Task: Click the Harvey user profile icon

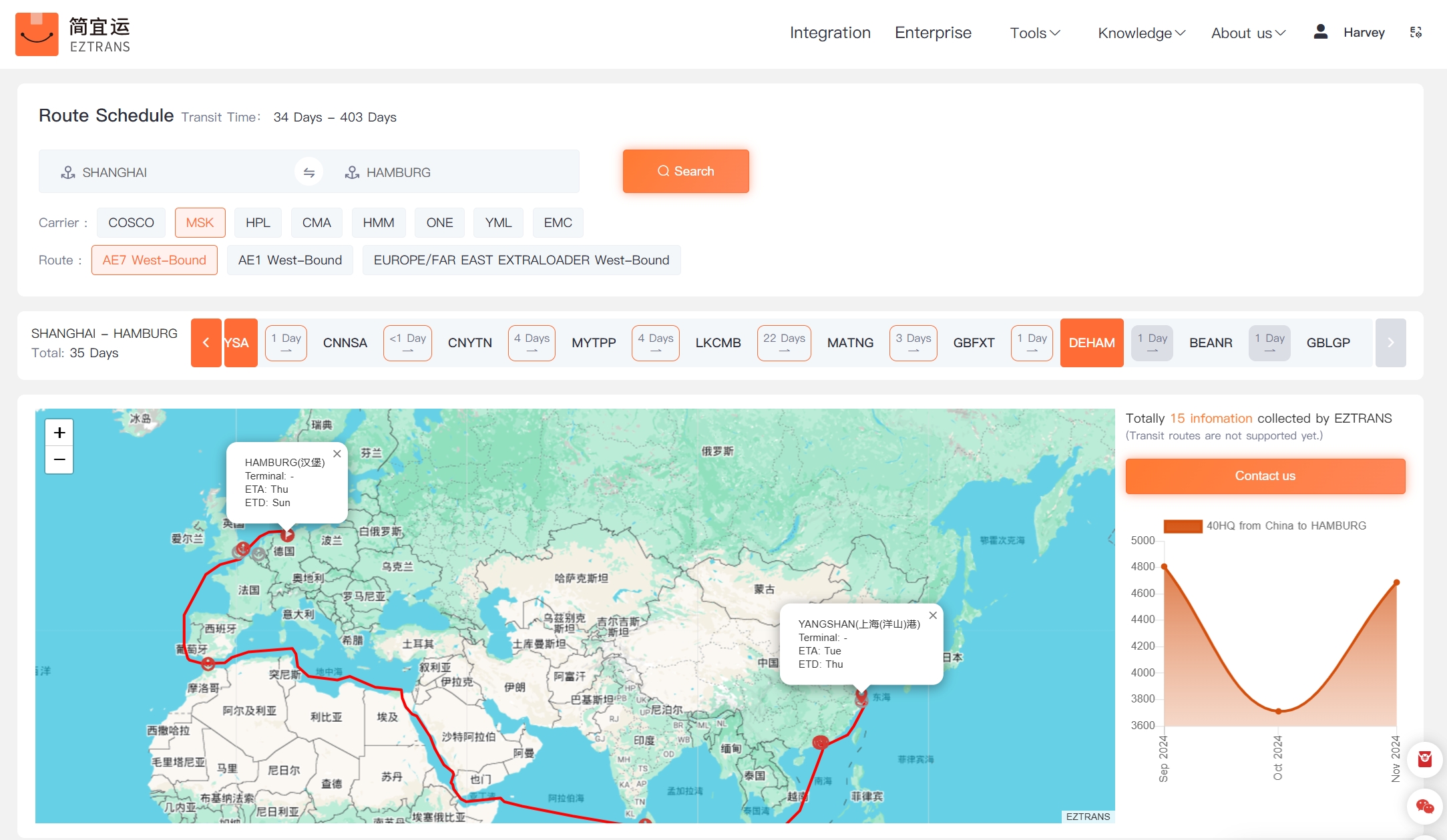Action: [1320, 32]
